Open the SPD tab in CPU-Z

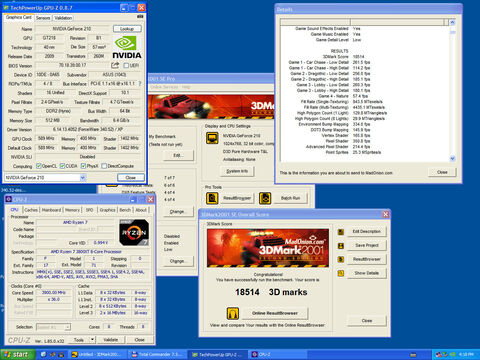(x=89, y=210)
